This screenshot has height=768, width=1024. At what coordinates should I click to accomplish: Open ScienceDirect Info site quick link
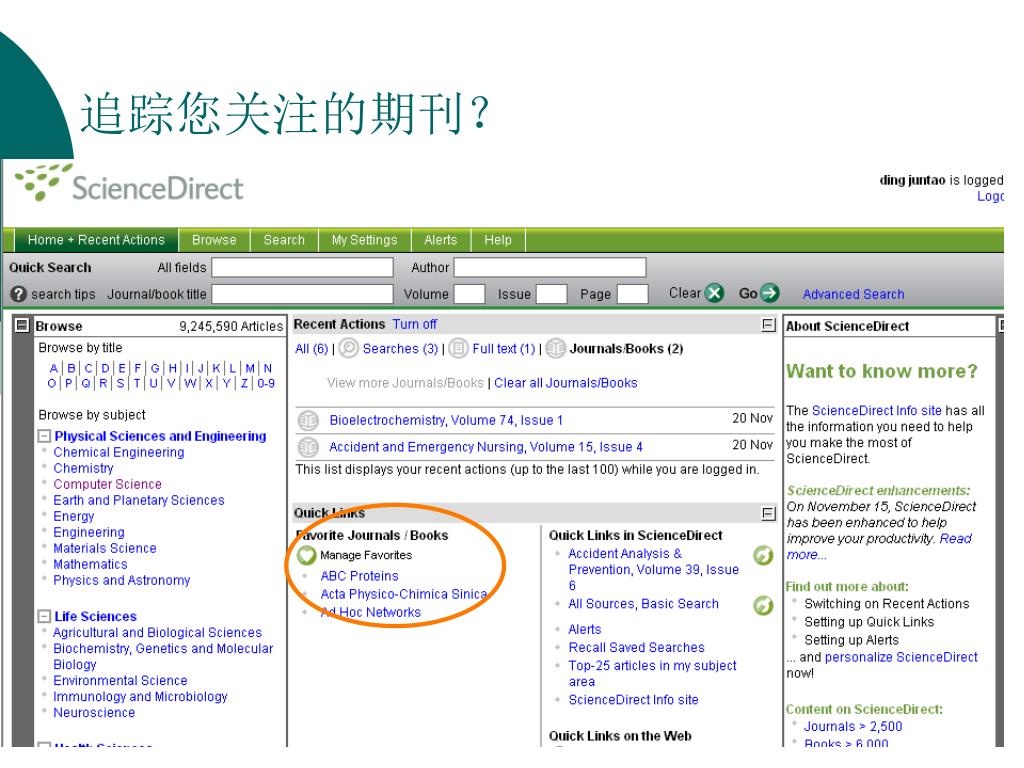pyautogui.click(x=633, y=699)
